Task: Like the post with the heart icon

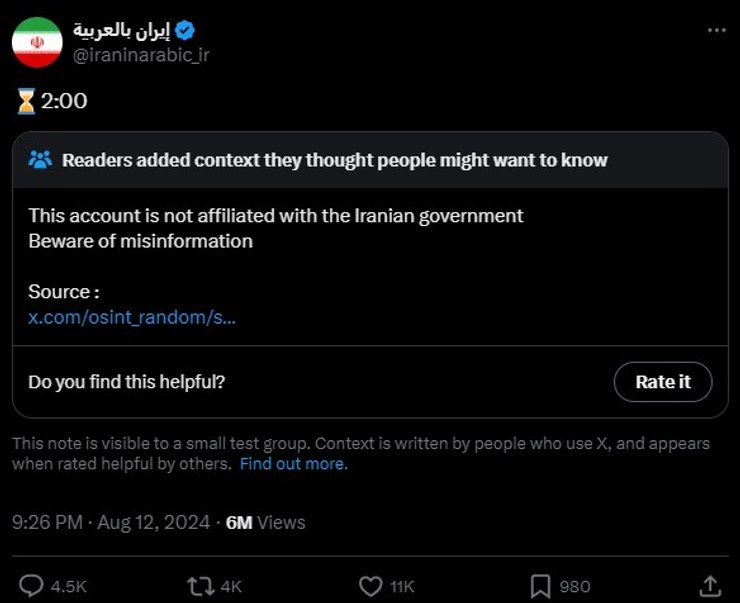Action: click(x=371, y=585)
